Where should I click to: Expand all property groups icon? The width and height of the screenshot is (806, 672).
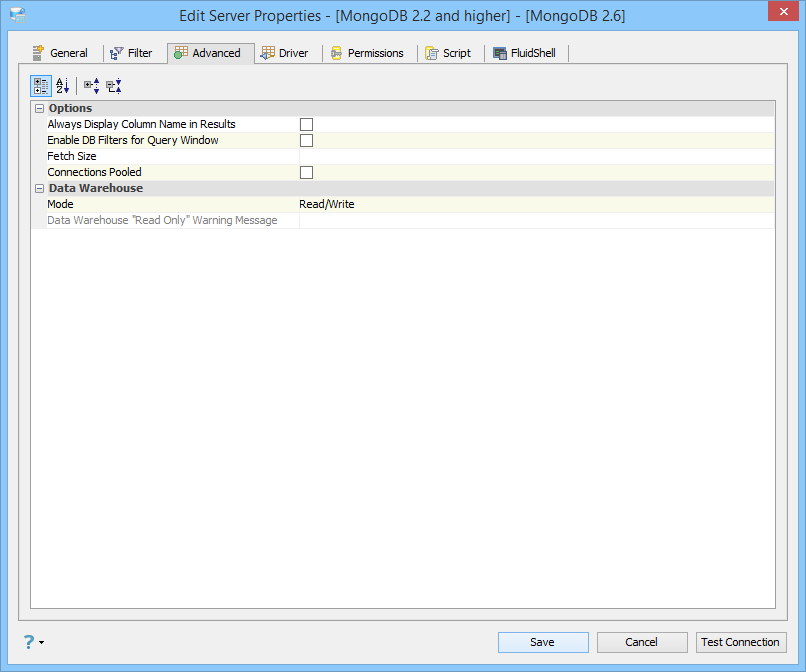(x=91, y=86)
